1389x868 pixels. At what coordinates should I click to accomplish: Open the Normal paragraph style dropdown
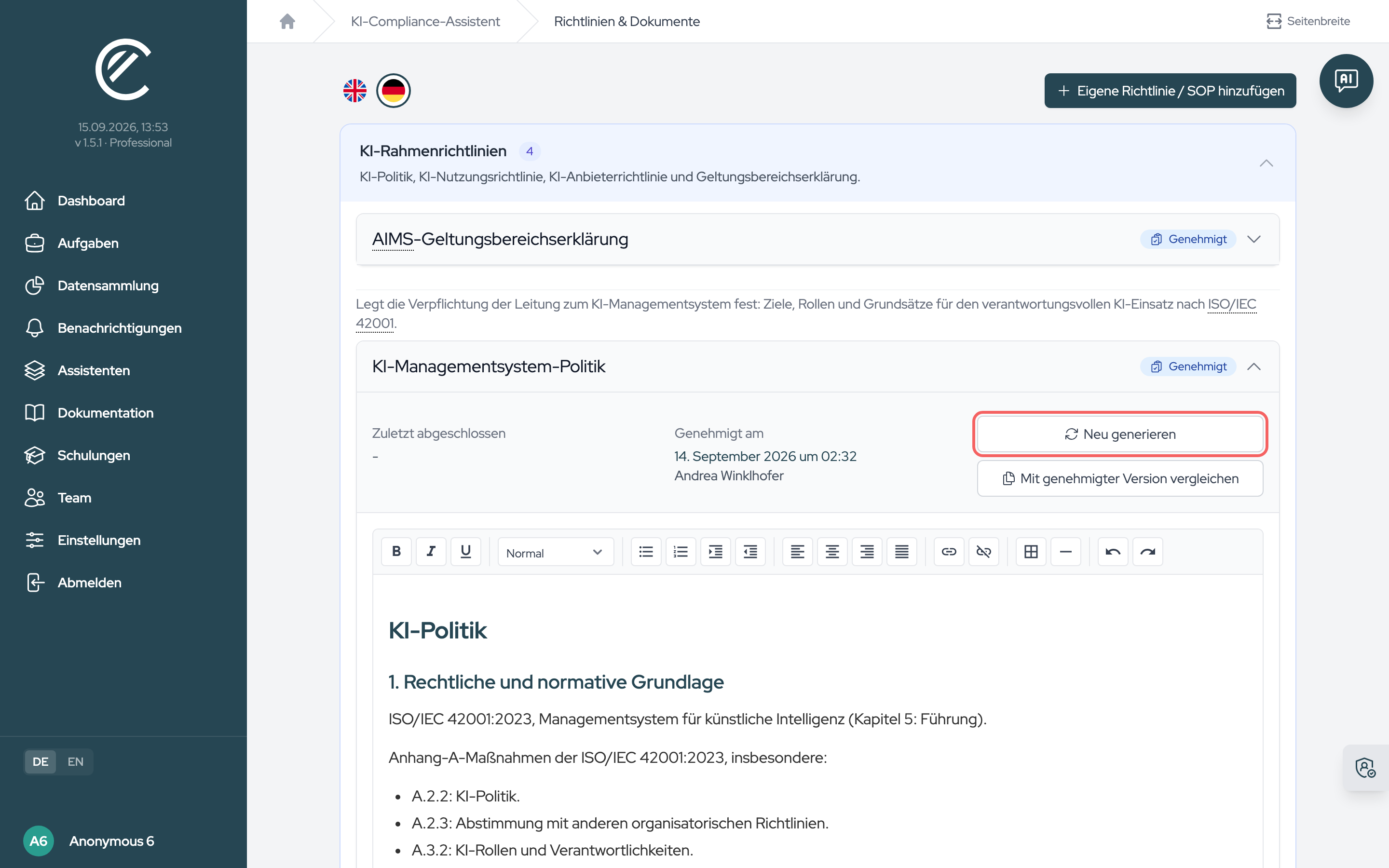[x=555, y=552]
